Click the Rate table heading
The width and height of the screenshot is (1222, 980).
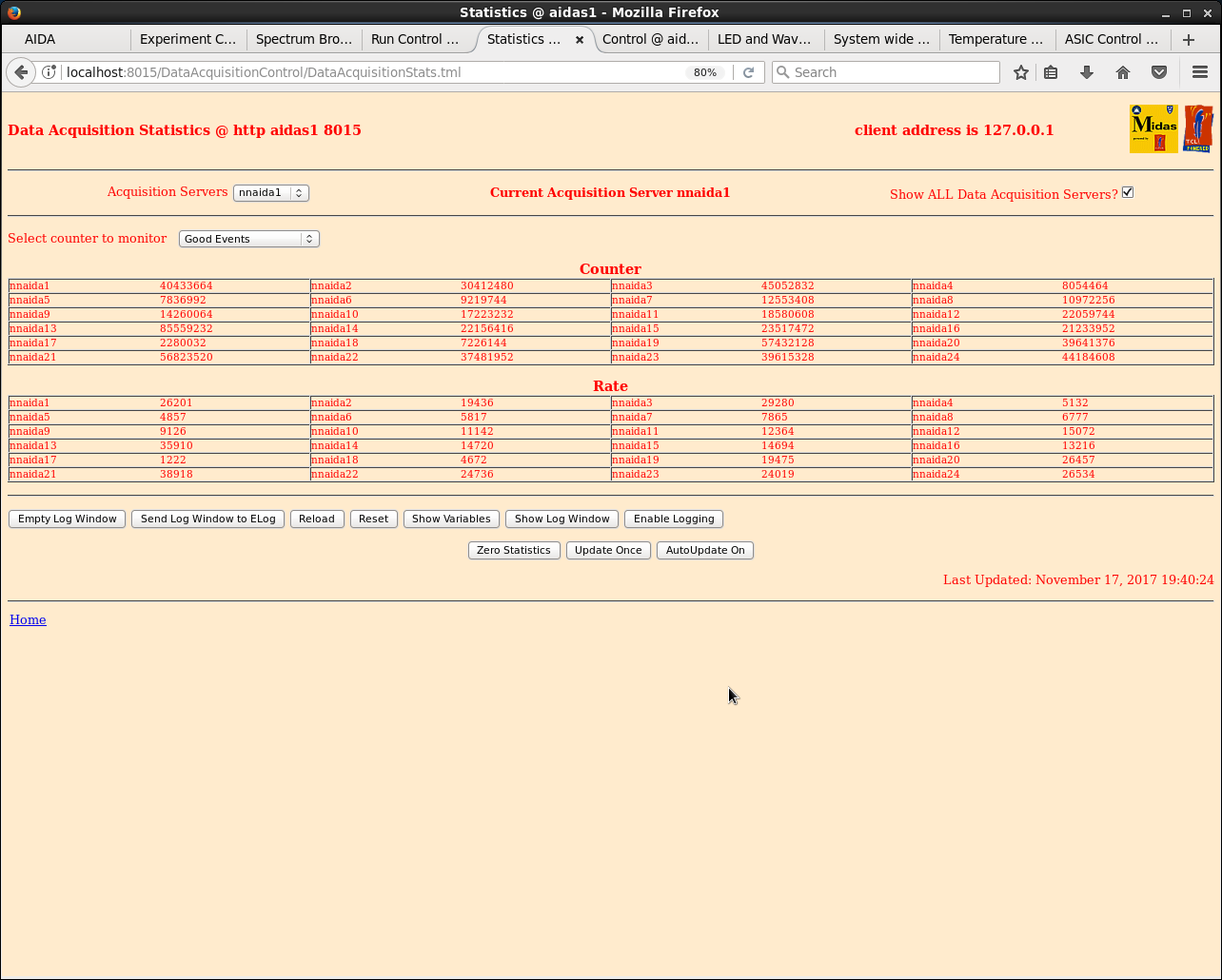point(610,386)
